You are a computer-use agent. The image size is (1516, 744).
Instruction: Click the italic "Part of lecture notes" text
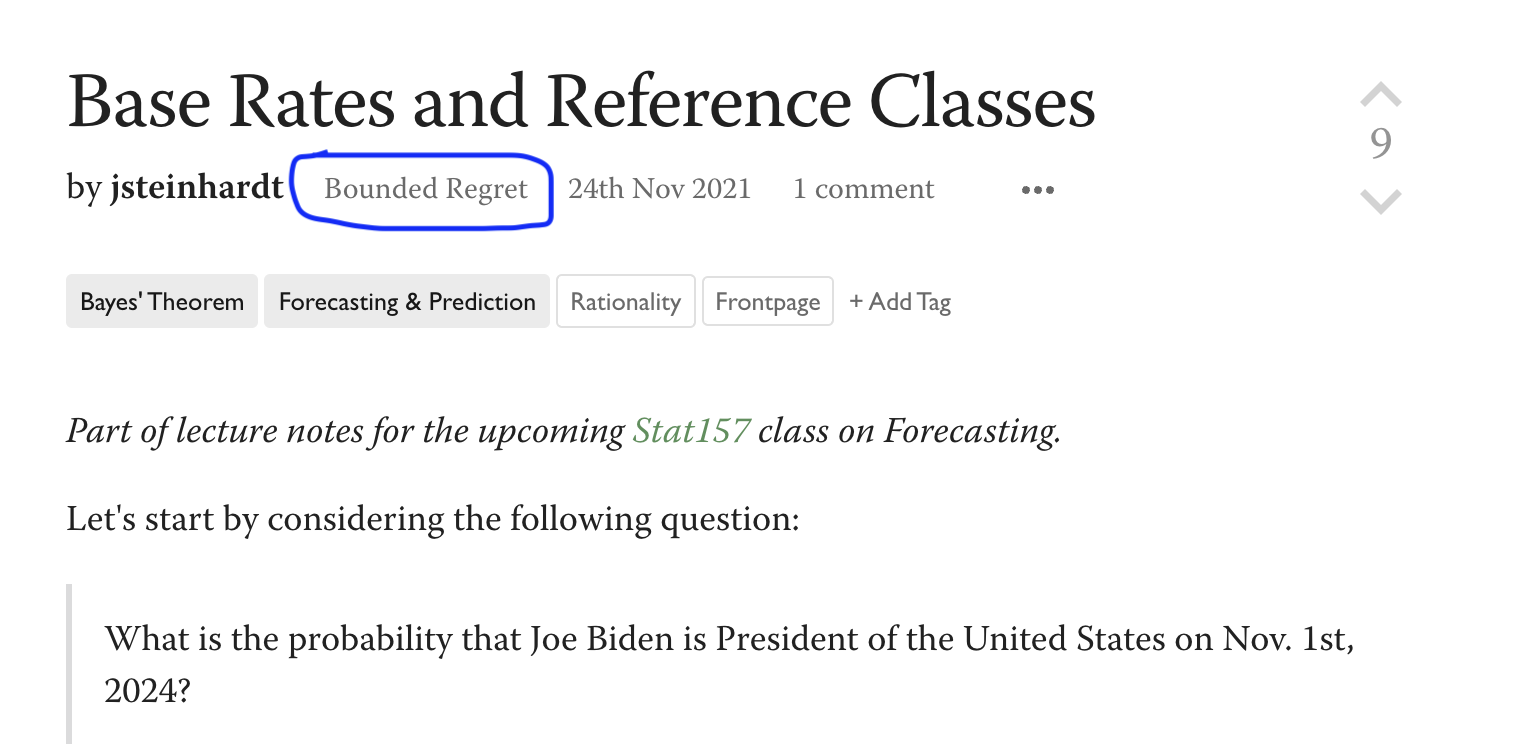click(340, 431)
